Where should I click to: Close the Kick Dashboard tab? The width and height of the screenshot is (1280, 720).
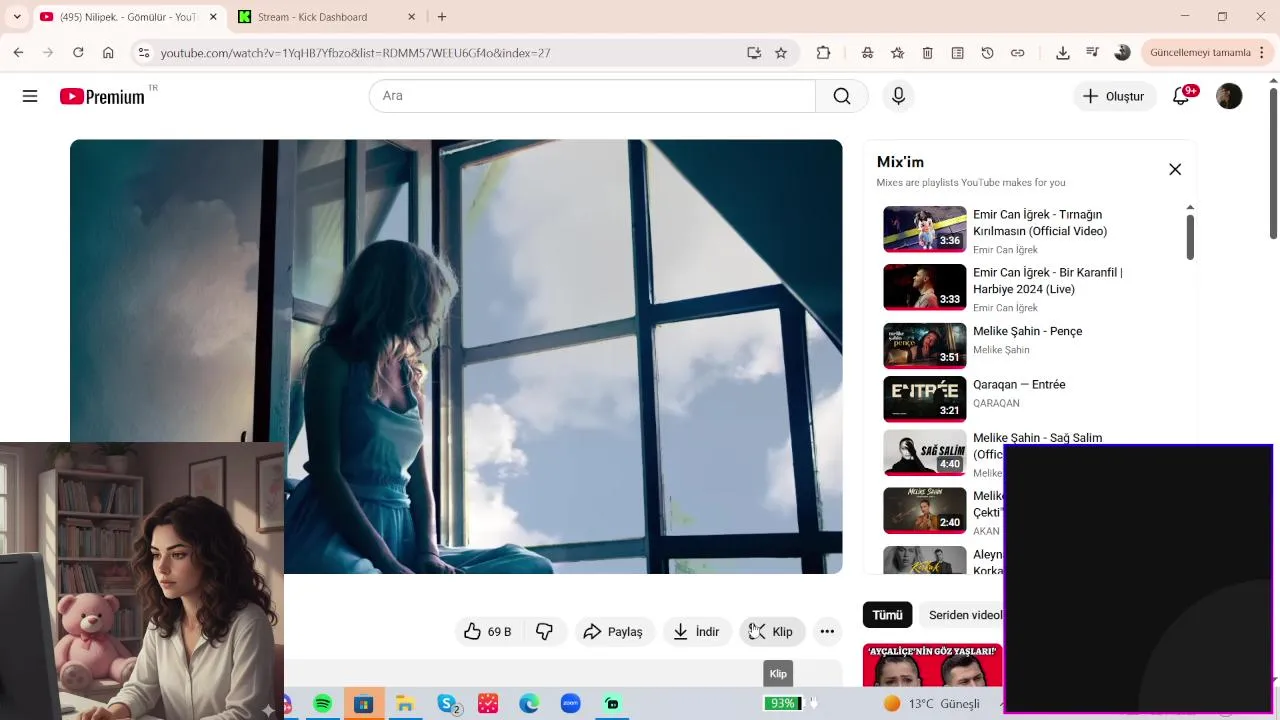[412, 17]
